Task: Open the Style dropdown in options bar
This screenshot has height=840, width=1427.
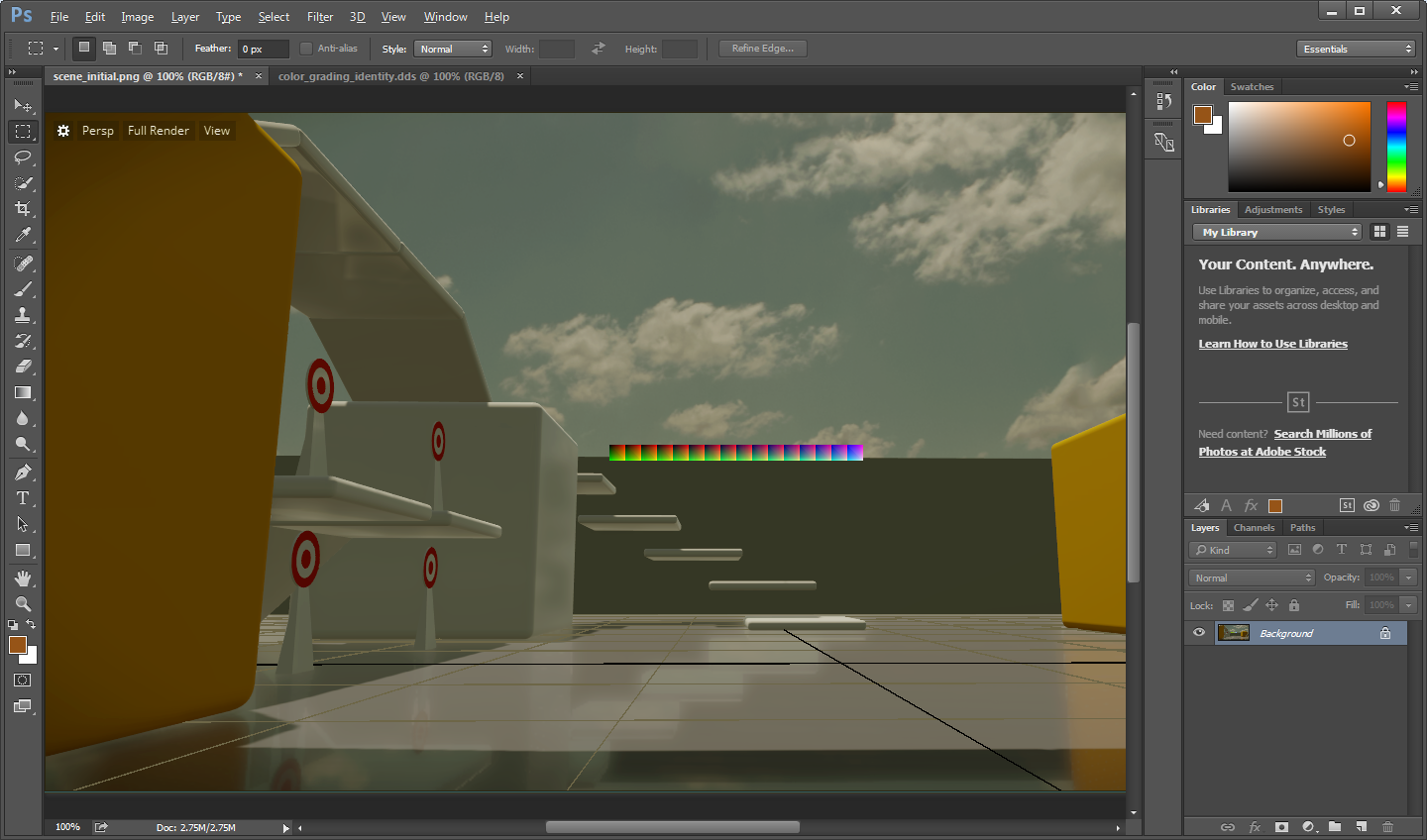Action: click(453, 48)
